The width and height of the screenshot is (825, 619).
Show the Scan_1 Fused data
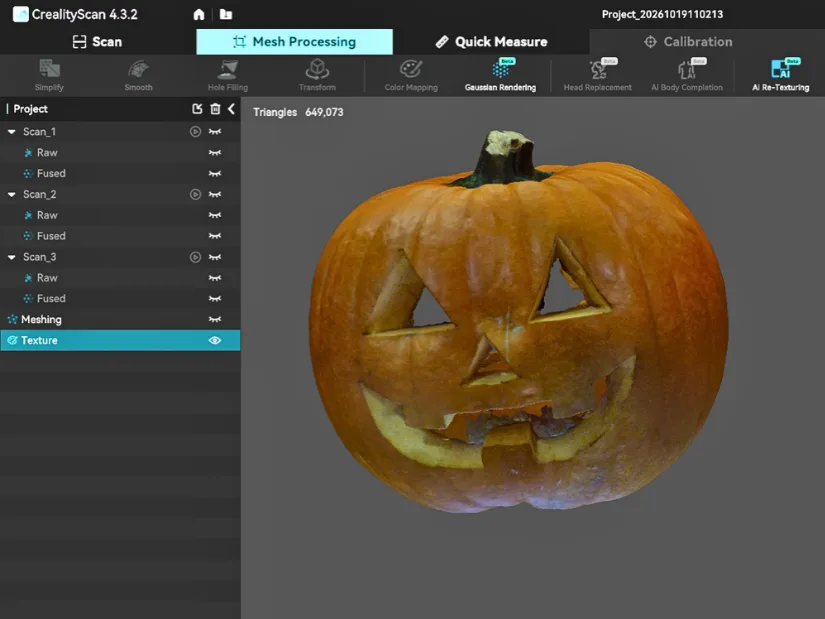(215, 173)
